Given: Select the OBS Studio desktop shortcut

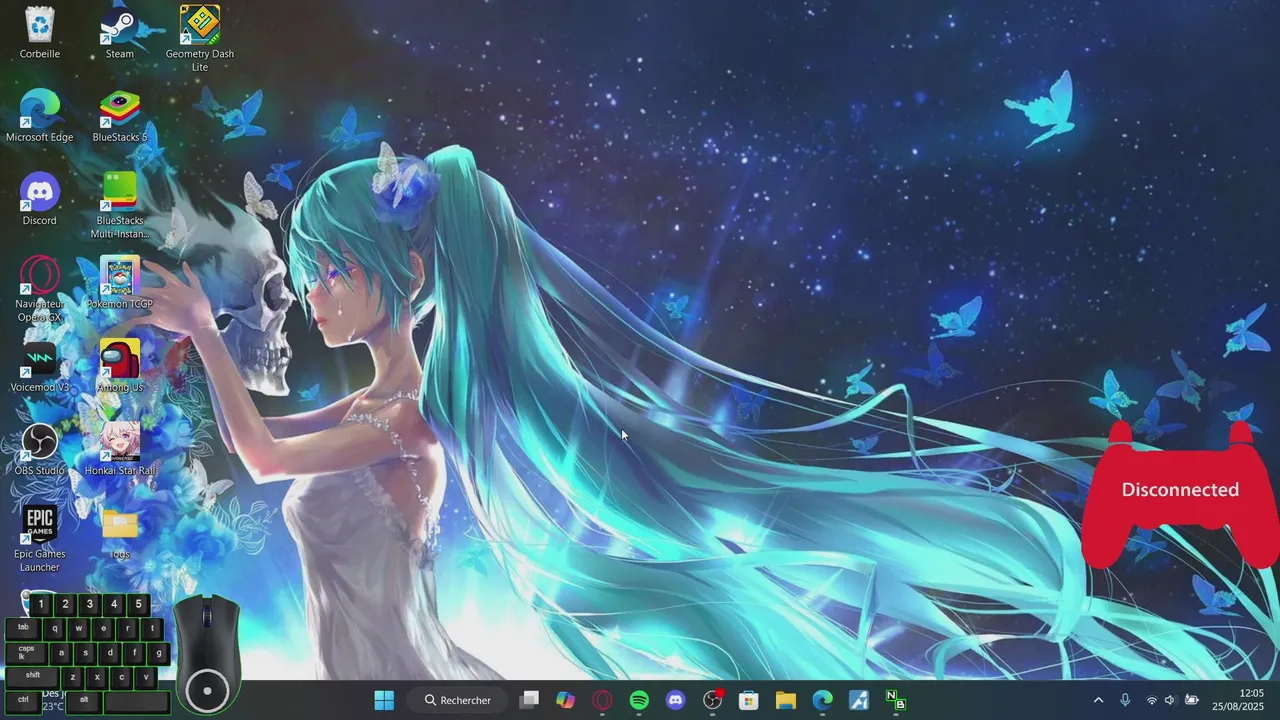Looking at the screenshot, I should 40,449.
